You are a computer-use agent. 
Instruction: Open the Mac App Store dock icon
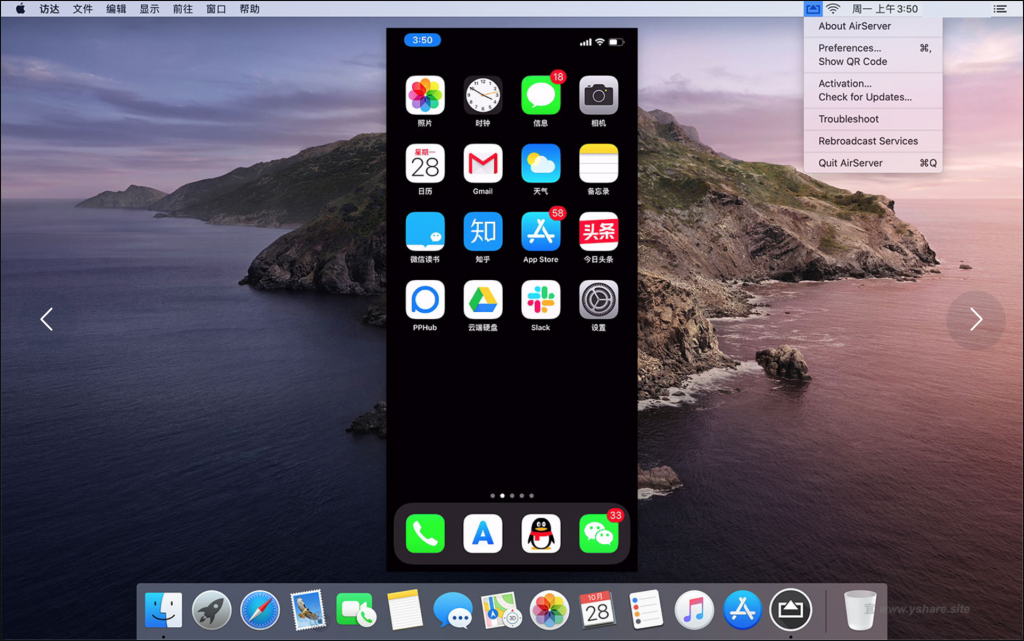pyautogui.click(x=742, y=610)
